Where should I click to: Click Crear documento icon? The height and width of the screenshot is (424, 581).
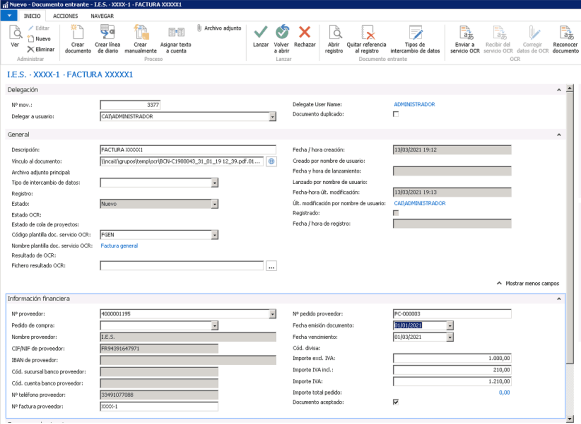77,32
